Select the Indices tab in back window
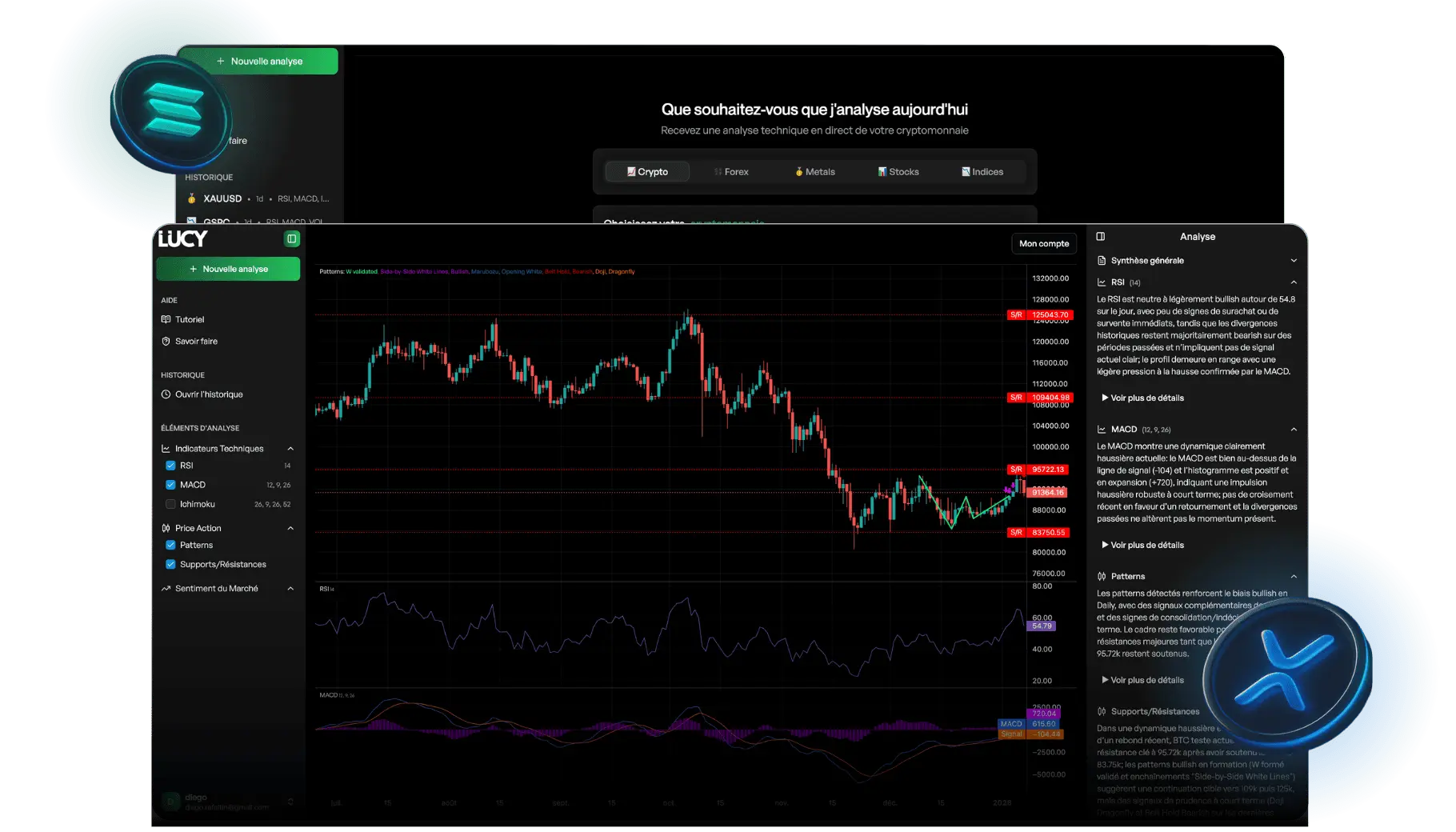 click(982, 172)
